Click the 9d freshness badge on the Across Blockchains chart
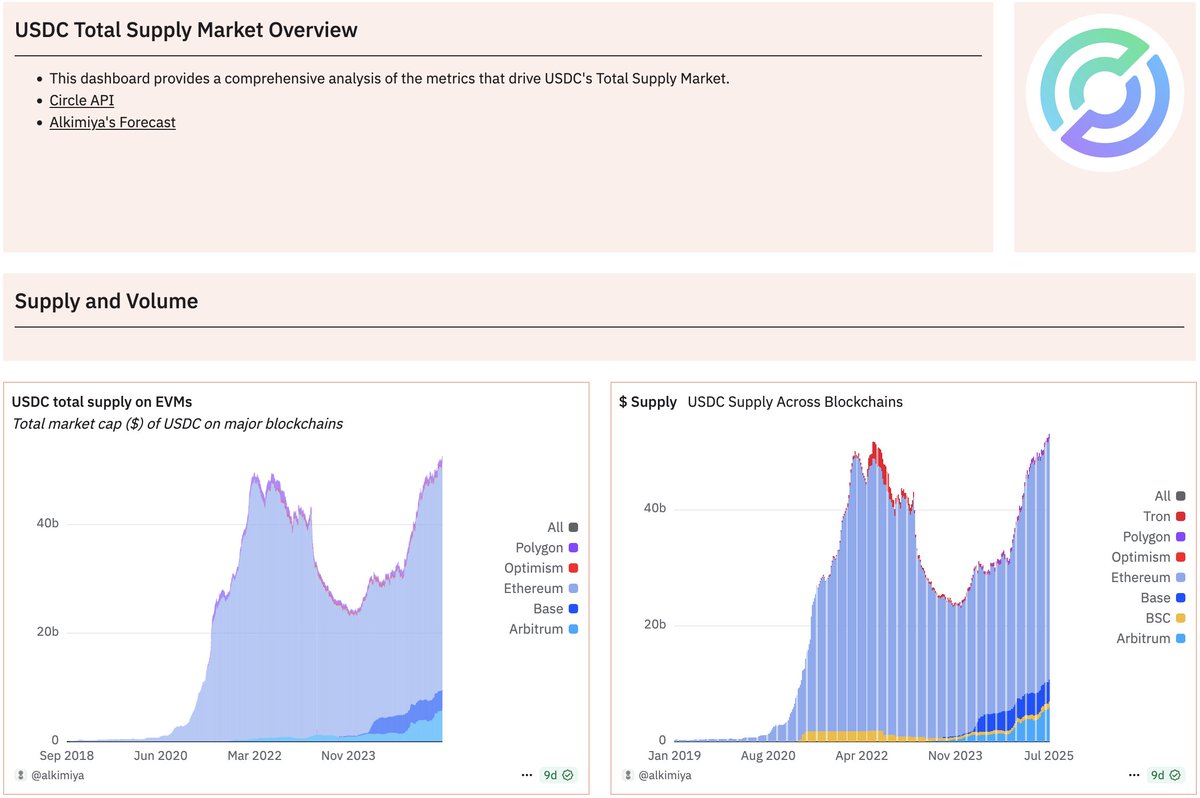The width and height of the screenshot is (1200, 798). pos(1167,775)
